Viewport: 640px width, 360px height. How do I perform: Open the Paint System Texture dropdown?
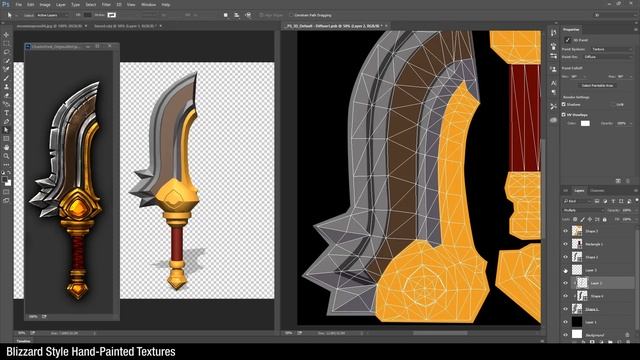point(611,49)
